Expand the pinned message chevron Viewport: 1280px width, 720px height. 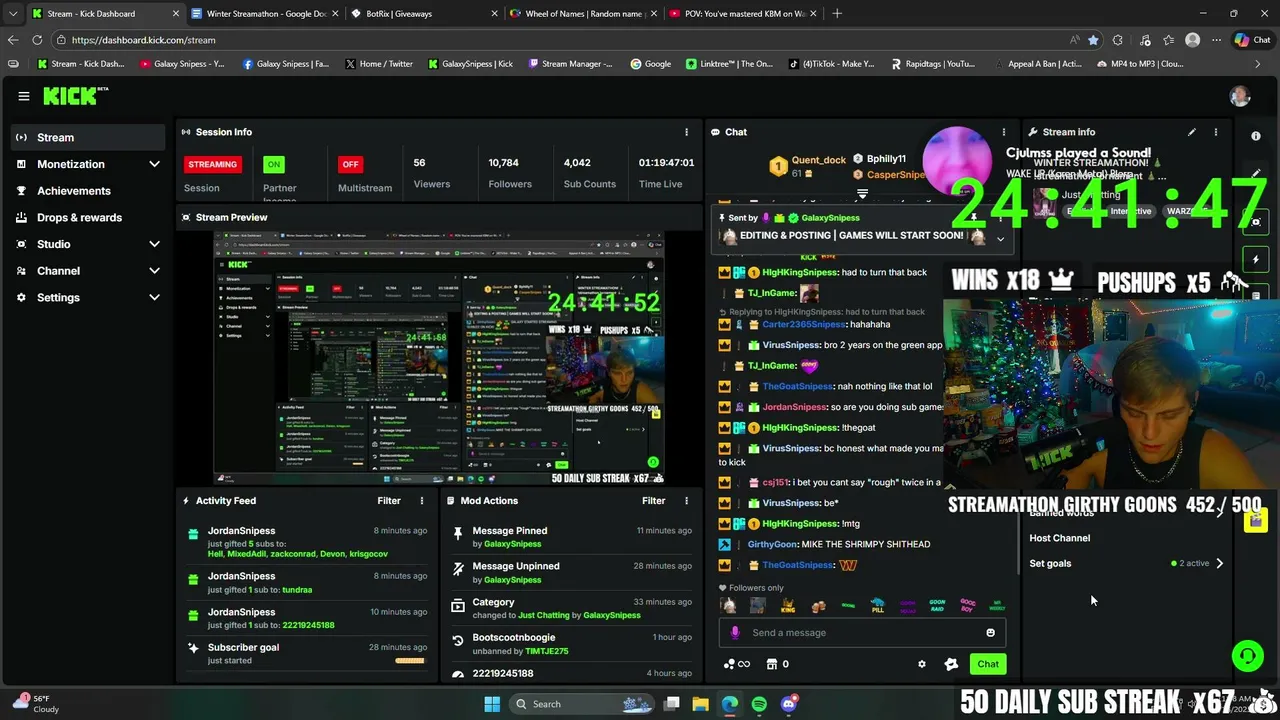pos(1000,239)
